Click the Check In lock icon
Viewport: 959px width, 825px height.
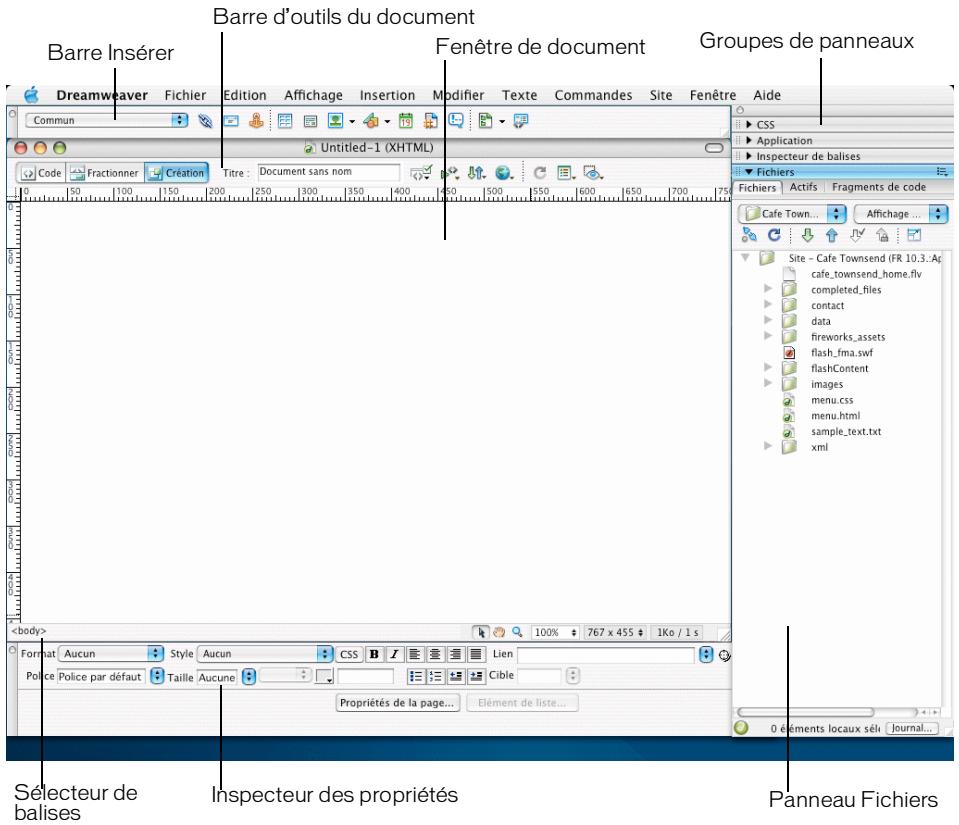882,235
